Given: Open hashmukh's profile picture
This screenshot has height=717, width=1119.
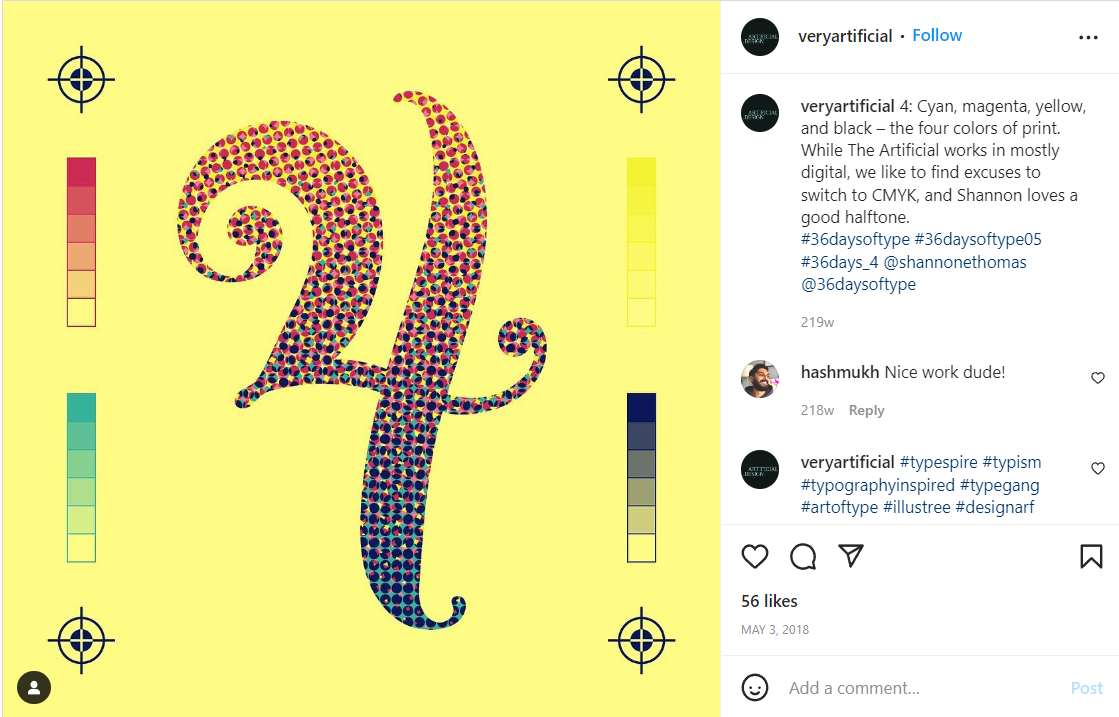Looking at the screenshot, I should pyautogui.click(x=760, y=379).
